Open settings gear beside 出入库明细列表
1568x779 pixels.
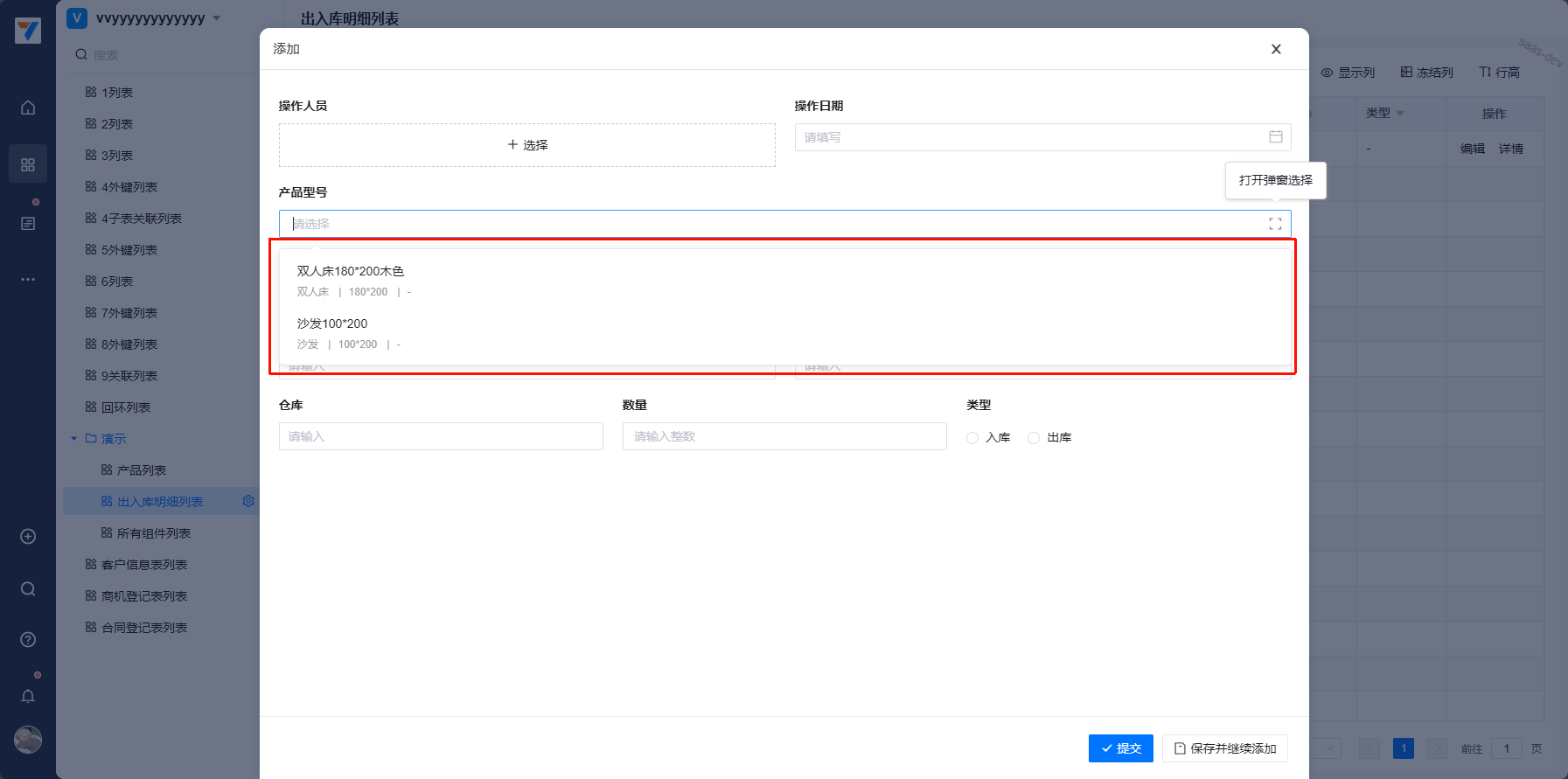tap(248, 501)
